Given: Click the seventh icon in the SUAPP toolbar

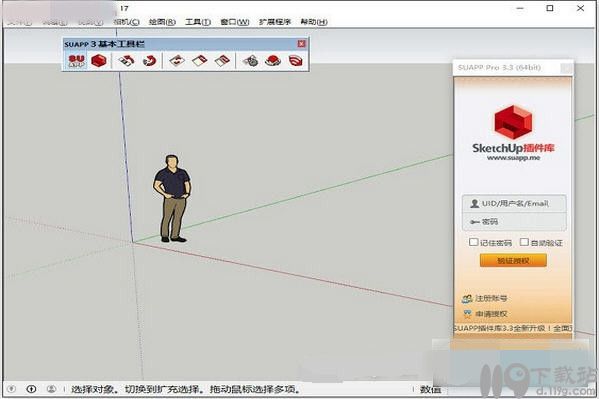Looking at the screenshot, I should 223,61.
